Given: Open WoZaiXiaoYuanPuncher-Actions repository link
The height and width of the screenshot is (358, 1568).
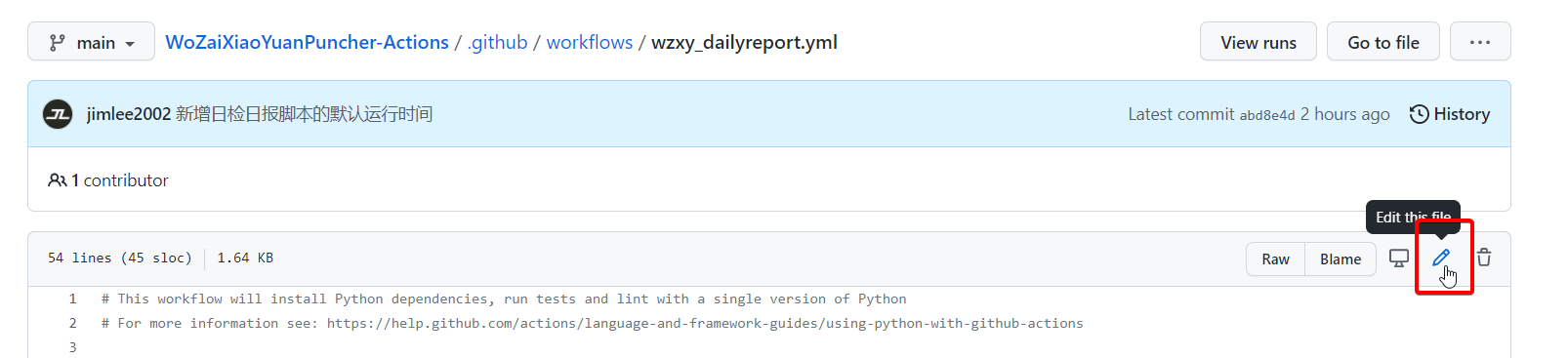Looking at the screenshot, I should tap(307, 42).
